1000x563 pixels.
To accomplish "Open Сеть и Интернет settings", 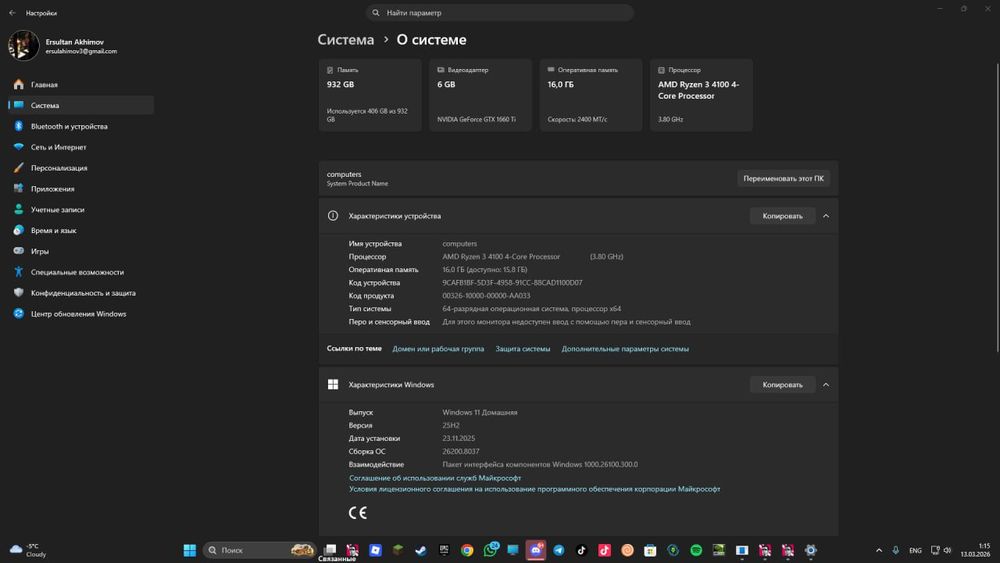I will (x=81, y=147).
